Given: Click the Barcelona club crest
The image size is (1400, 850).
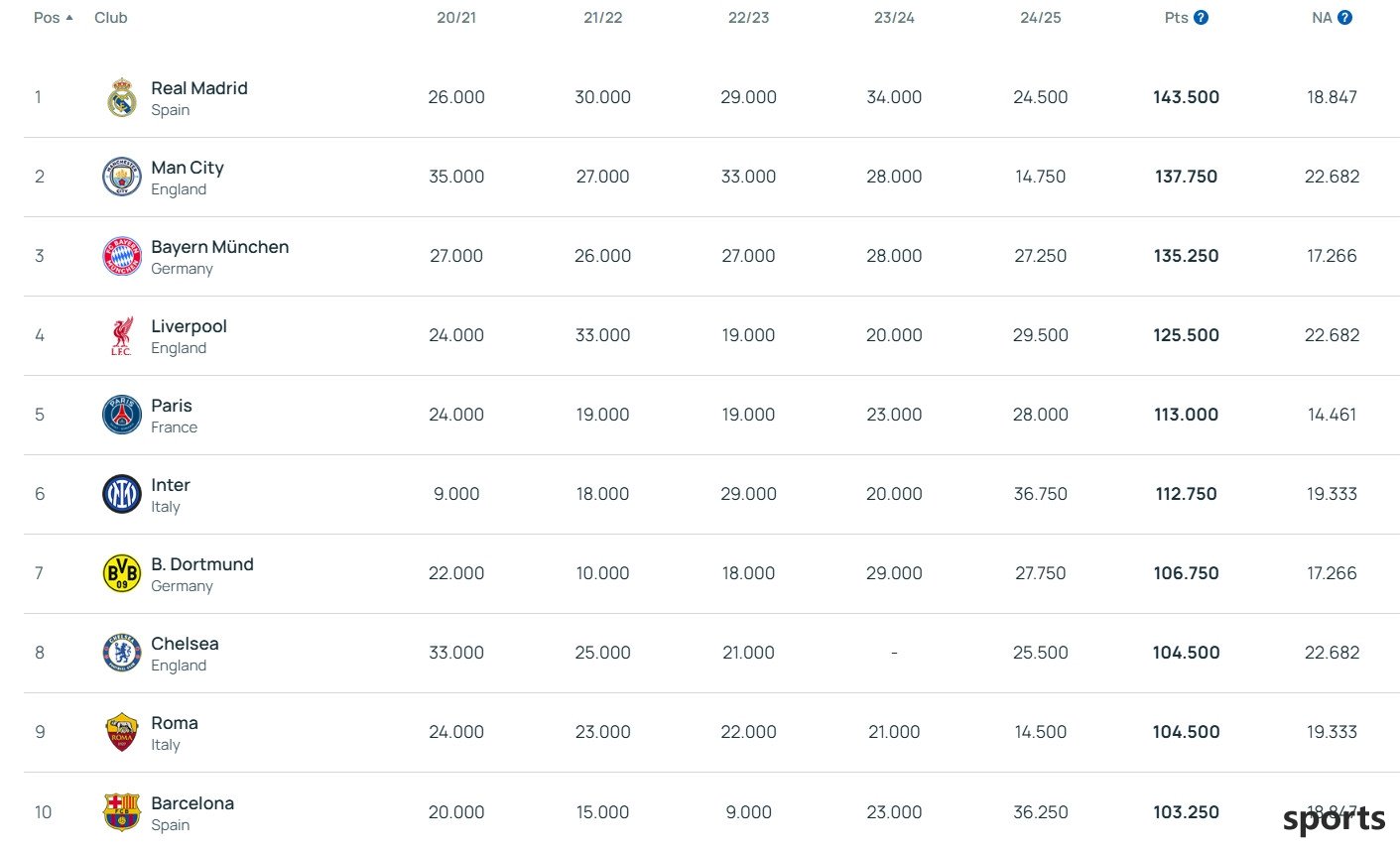Looking at the screenshot, I should [x=122, y=811].
